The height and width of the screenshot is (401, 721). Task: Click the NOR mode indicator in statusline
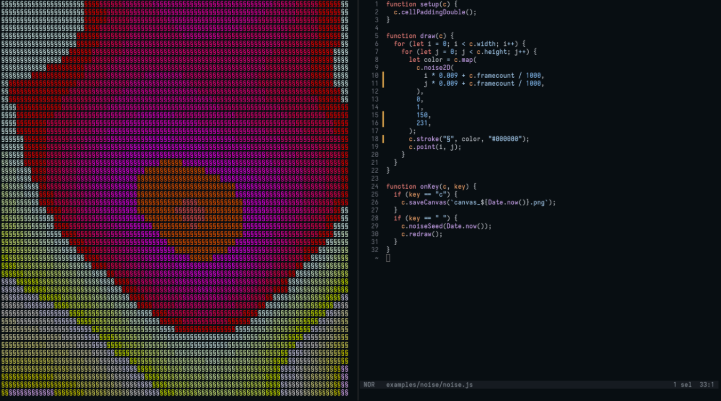coord(369,385)
